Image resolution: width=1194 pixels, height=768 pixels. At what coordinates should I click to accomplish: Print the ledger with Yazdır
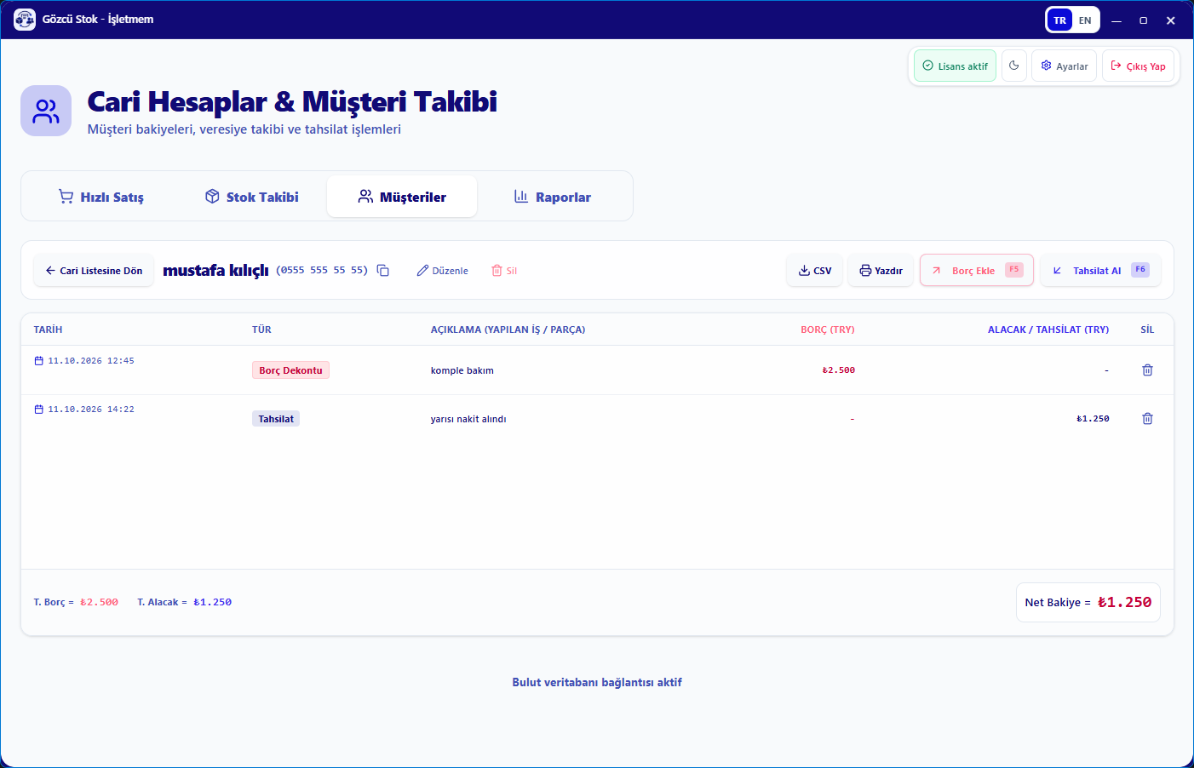point(881,271)
